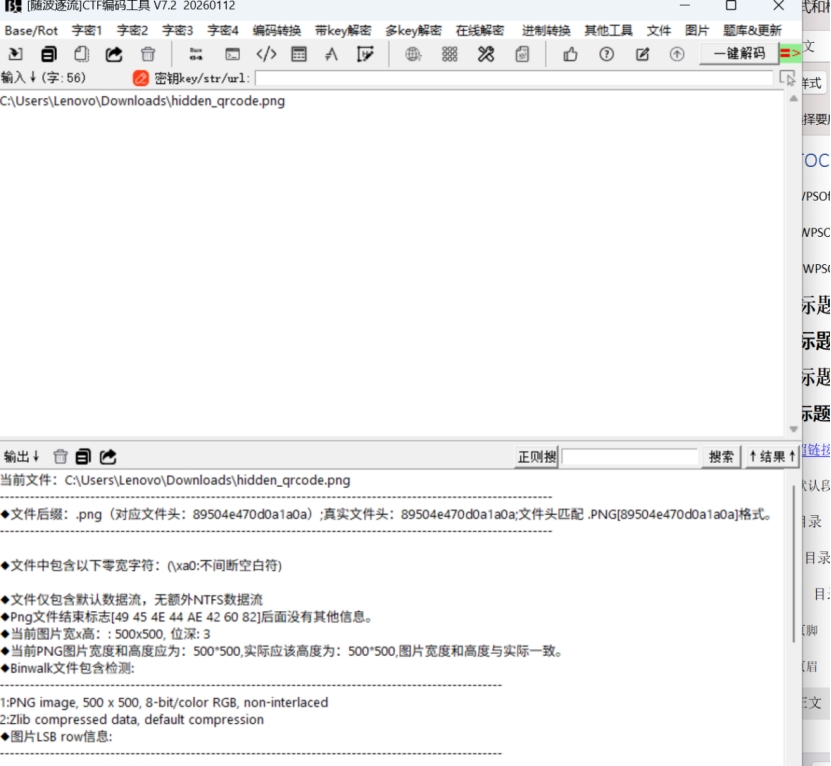Click the '当前图片宽x高: : 500x500, 位深: 3' line
Viewport: 831px width, 766px height.
tap(105, 634)
